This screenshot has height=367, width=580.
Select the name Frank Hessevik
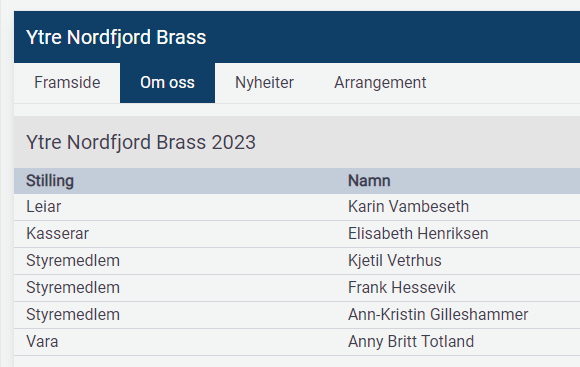[402, 287]
